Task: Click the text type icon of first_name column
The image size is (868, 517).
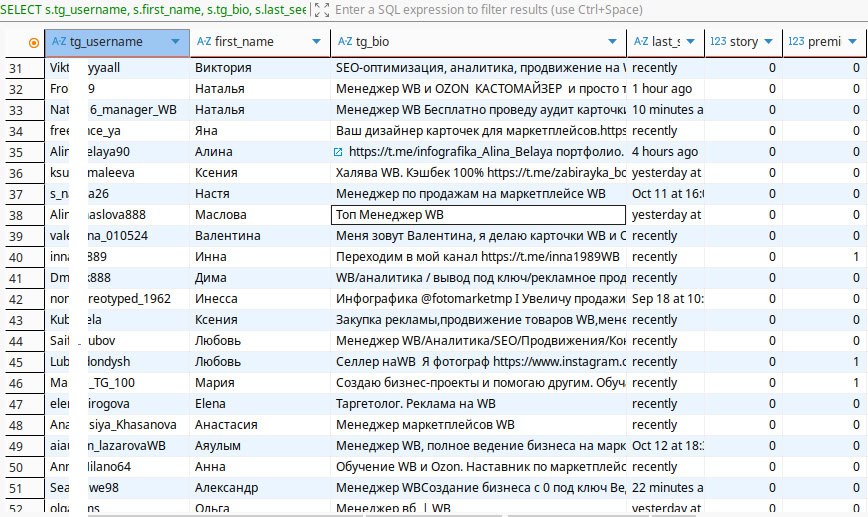Action: [x=204, y=42]
